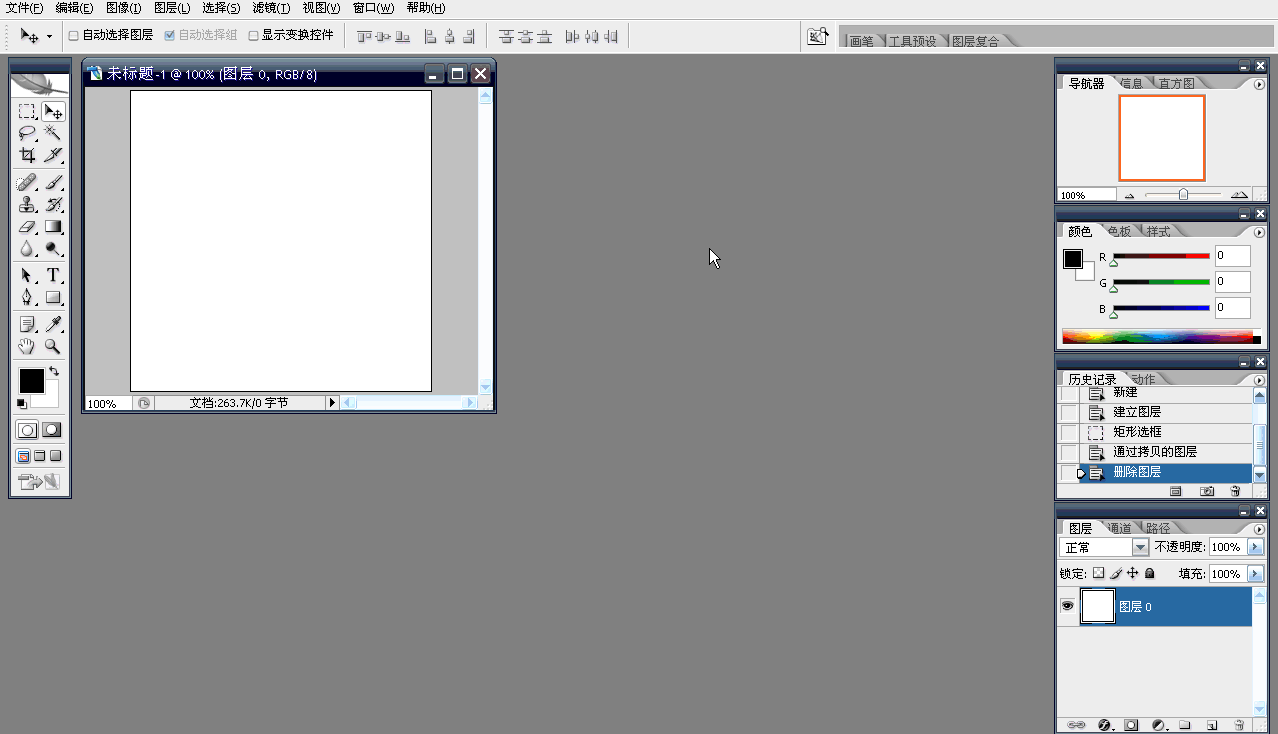Open the File Browser from options bar
Image resolution: width=1278 pixels, height=734 pixels.
pyautogui.click(x=818, y=37)
